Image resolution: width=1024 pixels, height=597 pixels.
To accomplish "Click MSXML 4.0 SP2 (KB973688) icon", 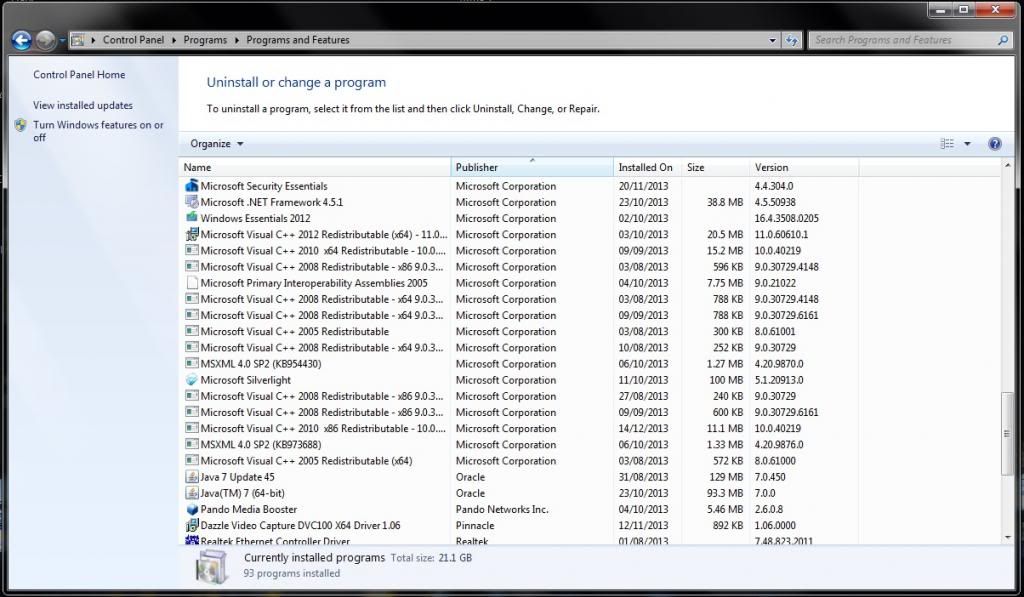I will 191,444.
